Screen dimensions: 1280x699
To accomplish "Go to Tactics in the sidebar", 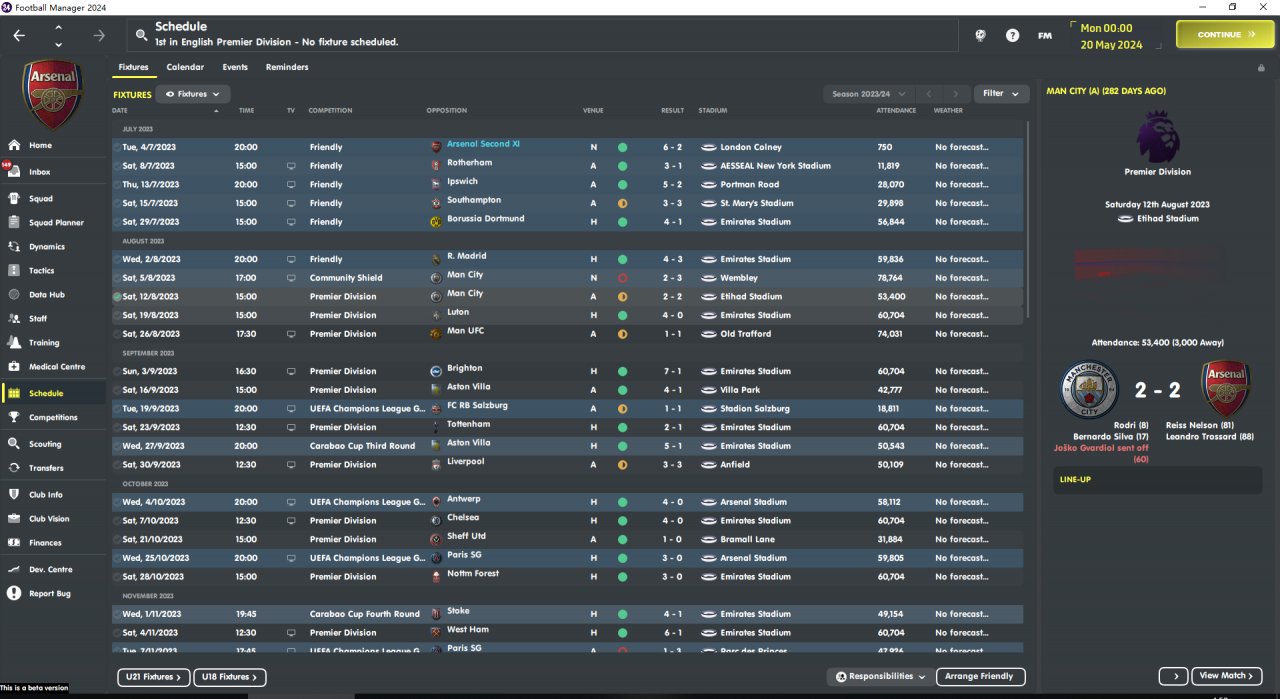I will [42, 271].
